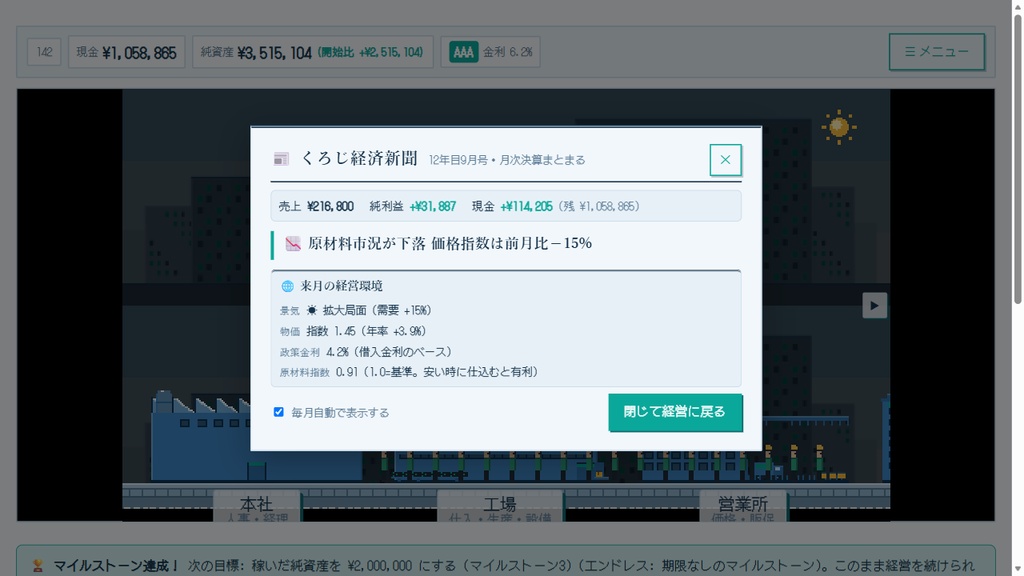Screen dimensions: 1024x576
Task: Select the 営業所 building tab
Action: click(x=743, y=507)
